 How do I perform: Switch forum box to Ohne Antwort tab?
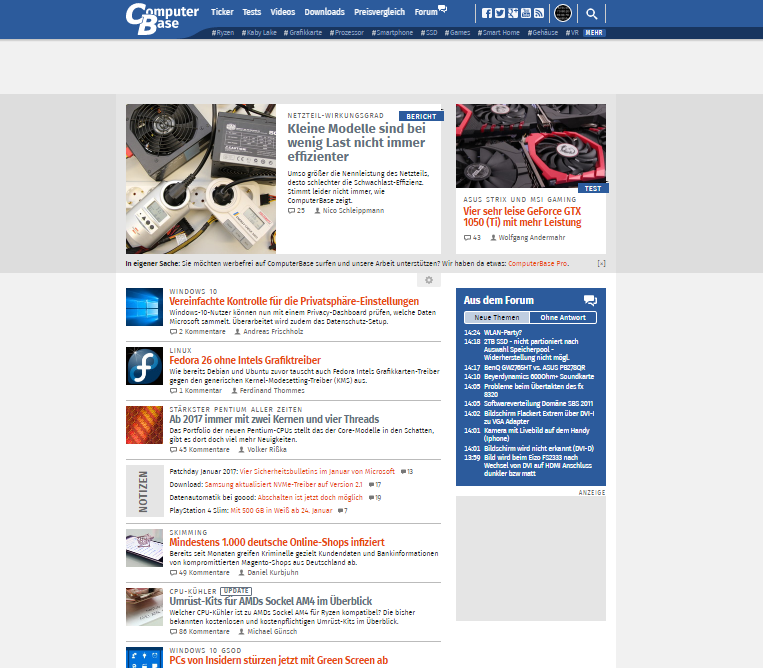coord(563,317)
